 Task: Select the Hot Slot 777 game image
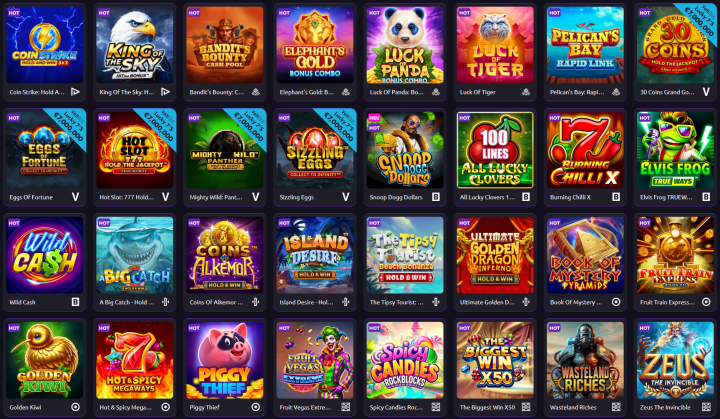(x=135, y=150)
